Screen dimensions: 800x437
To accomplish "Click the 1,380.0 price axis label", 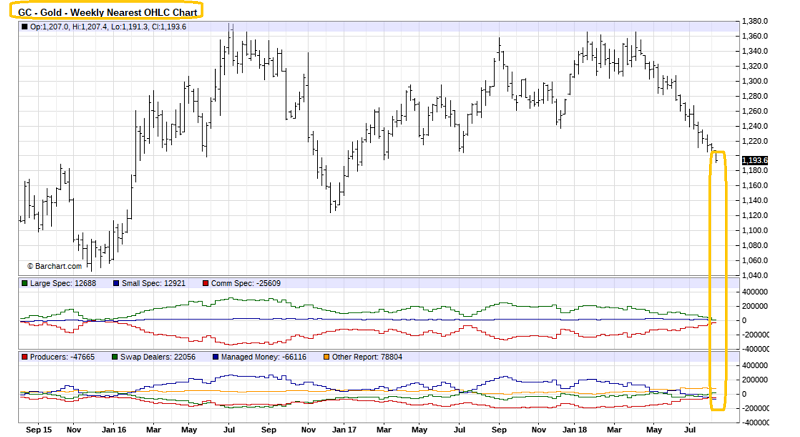I will [x=755, y=21].
